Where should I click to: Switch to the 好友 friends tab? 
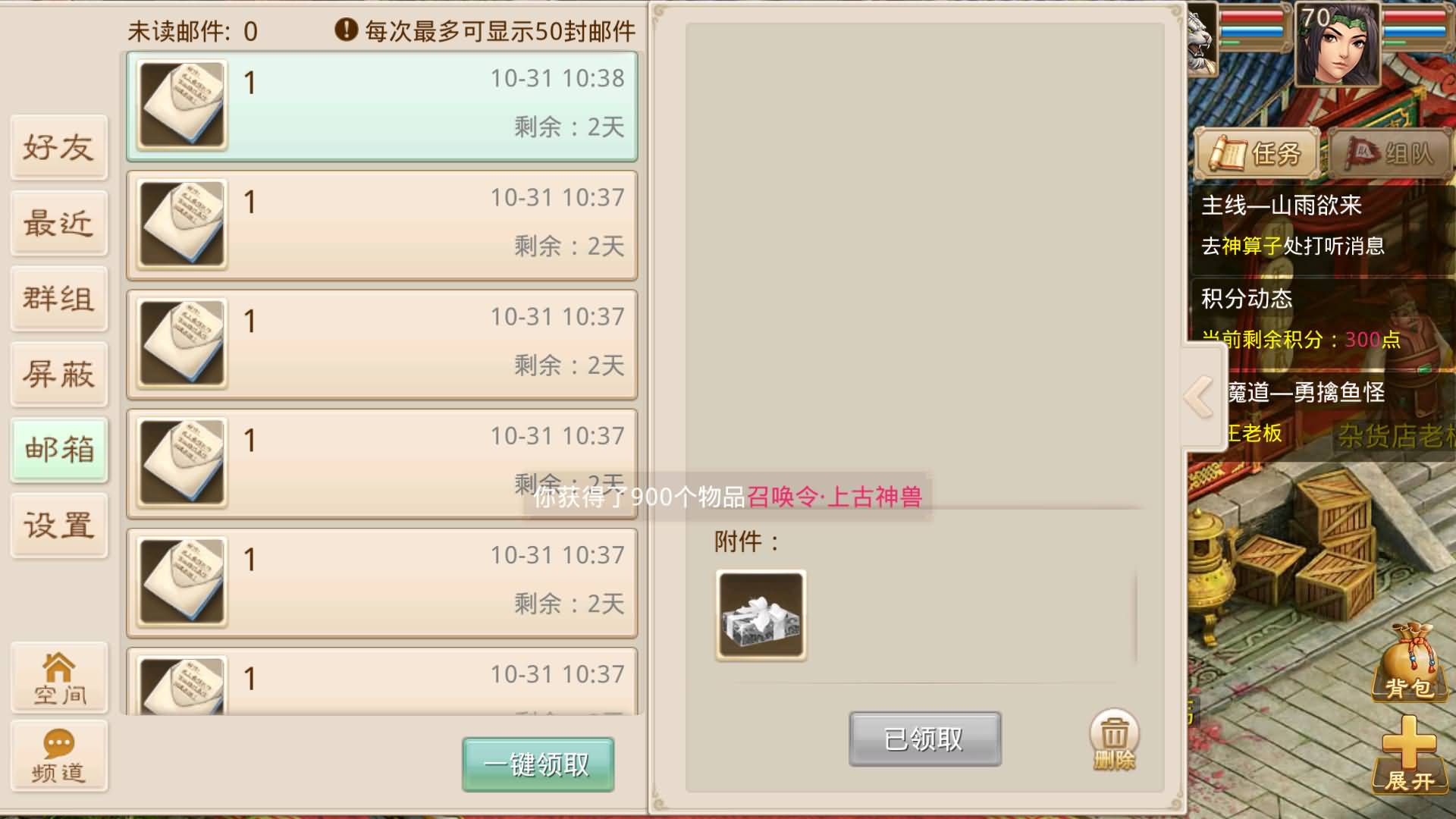pyautogui.click(x=59, y=147)
